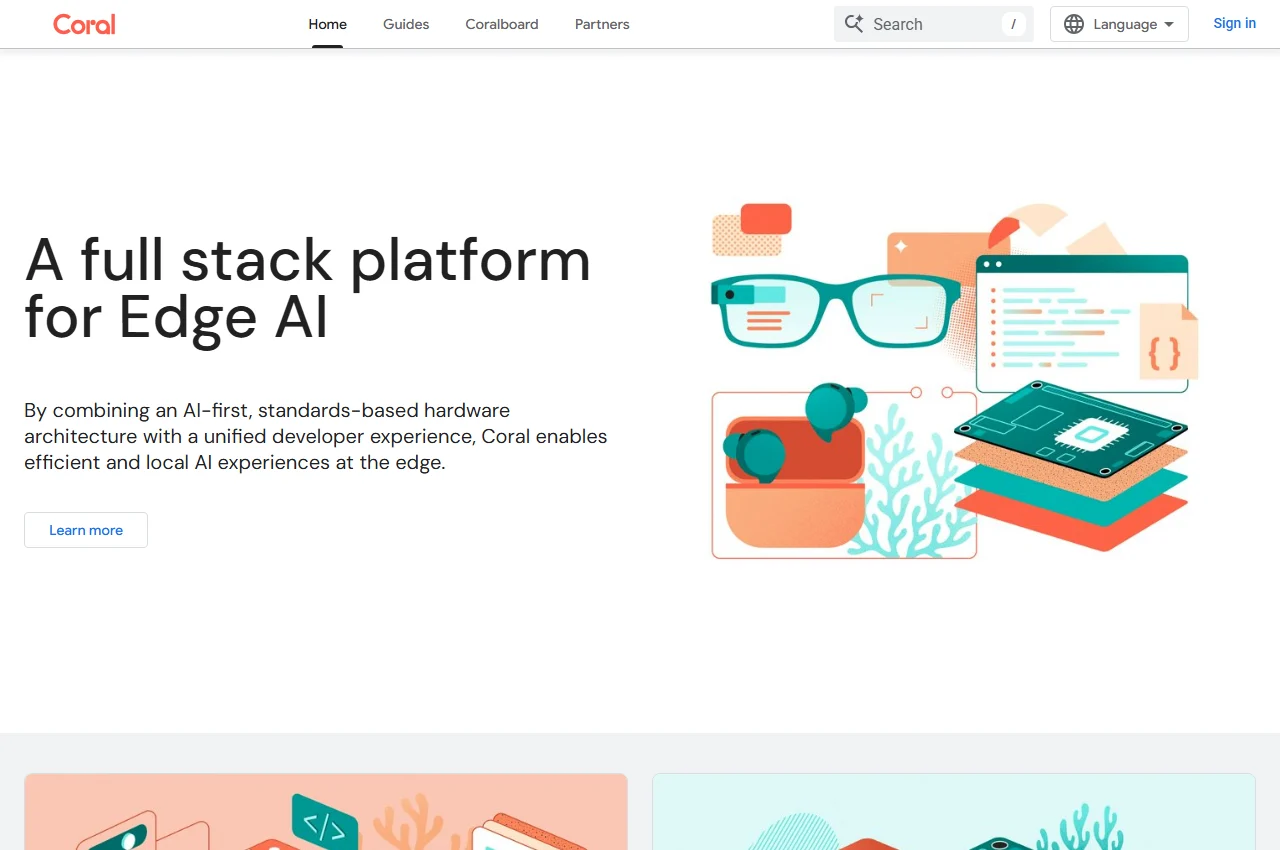Open the Guides tab

(x=406, y=24)
